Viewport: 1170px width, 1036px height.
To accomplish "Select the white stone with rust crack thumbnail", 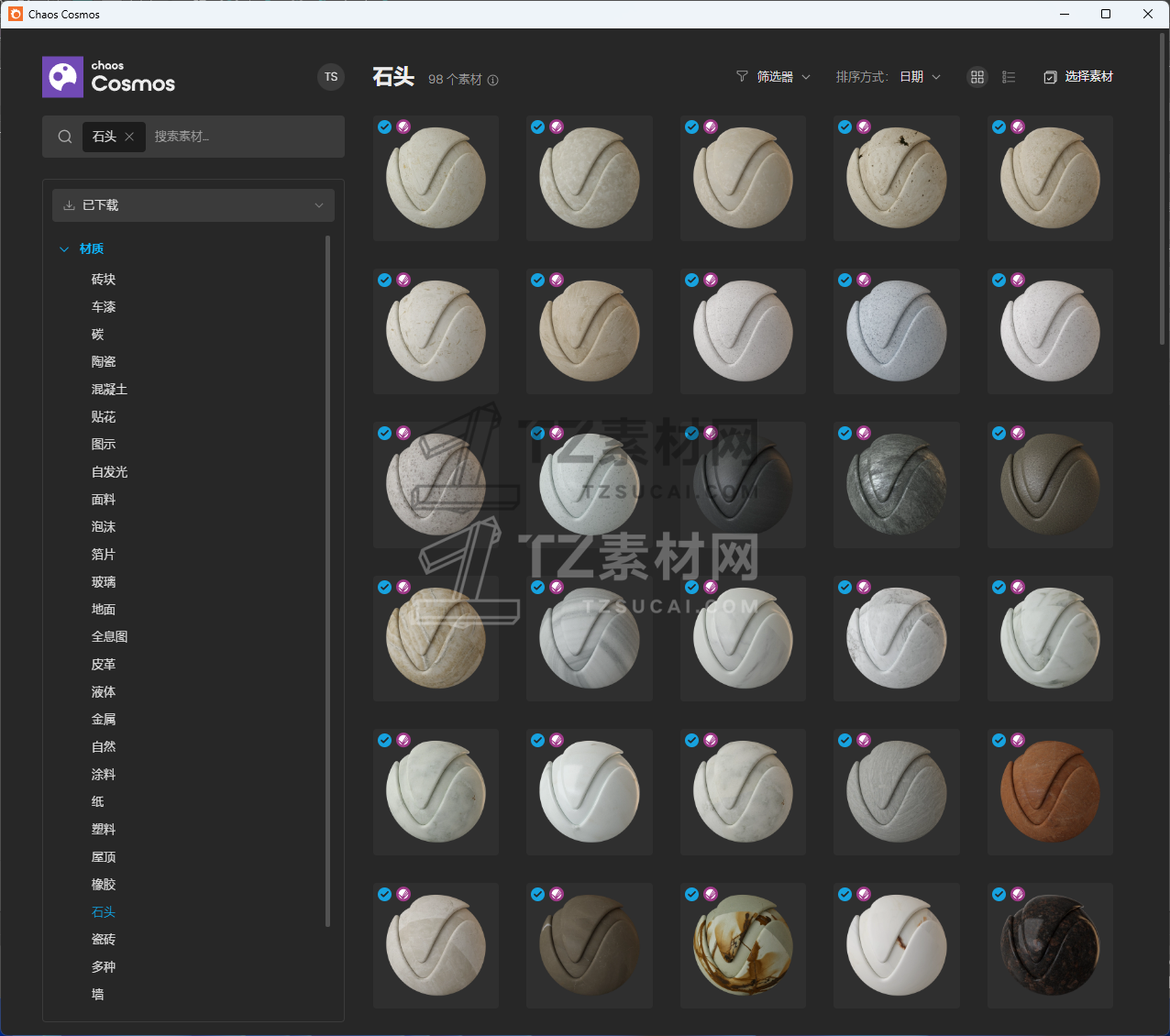I will [x=897, y=945].
